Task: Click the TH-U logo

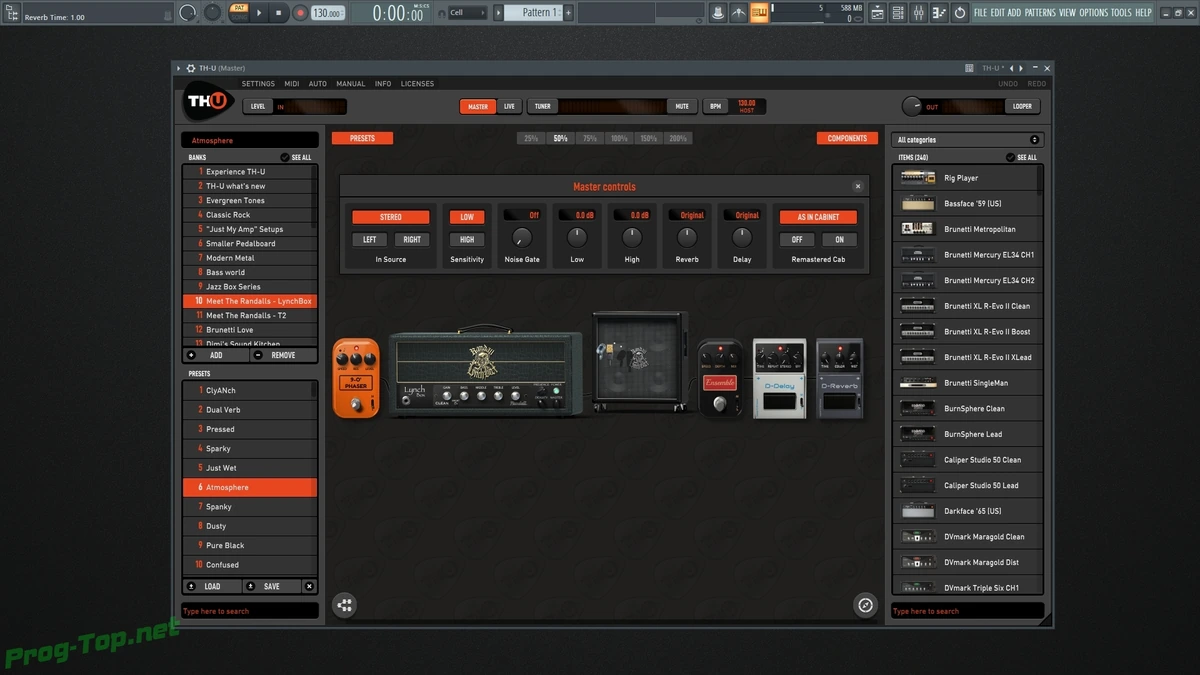Action: click(x=208, y=103)
